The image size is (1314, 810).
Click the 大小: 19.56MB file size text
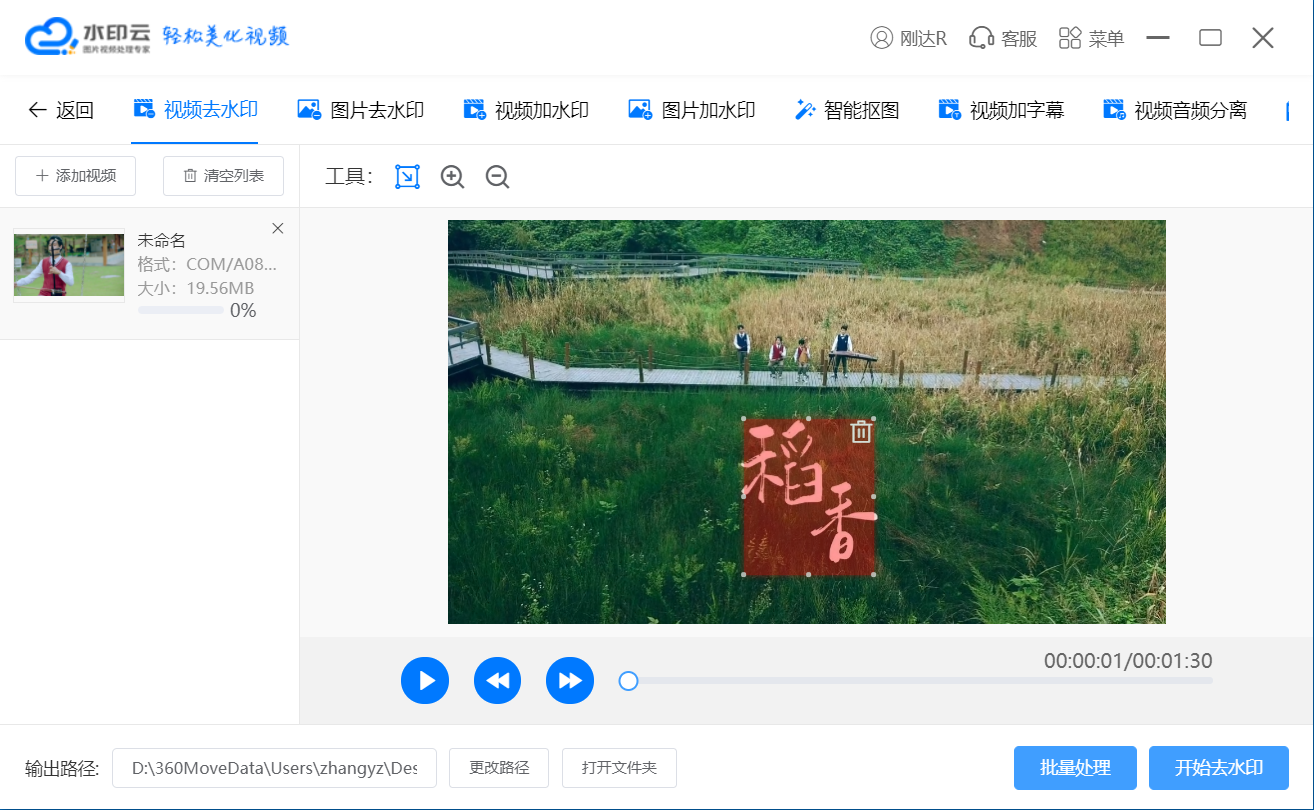click(196, 288)
